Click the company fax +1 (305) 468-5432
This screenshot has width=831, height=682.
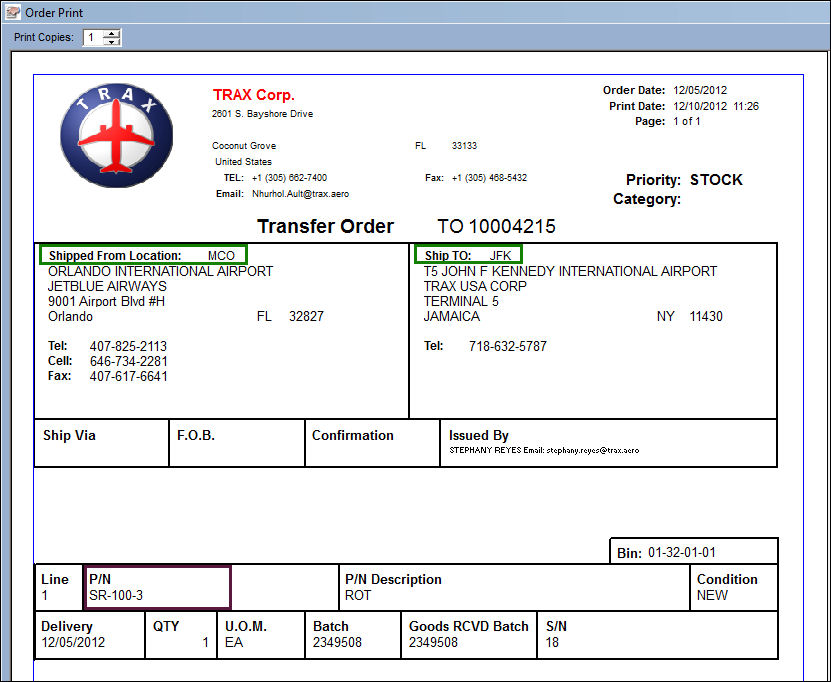click(x=489, y=178)
